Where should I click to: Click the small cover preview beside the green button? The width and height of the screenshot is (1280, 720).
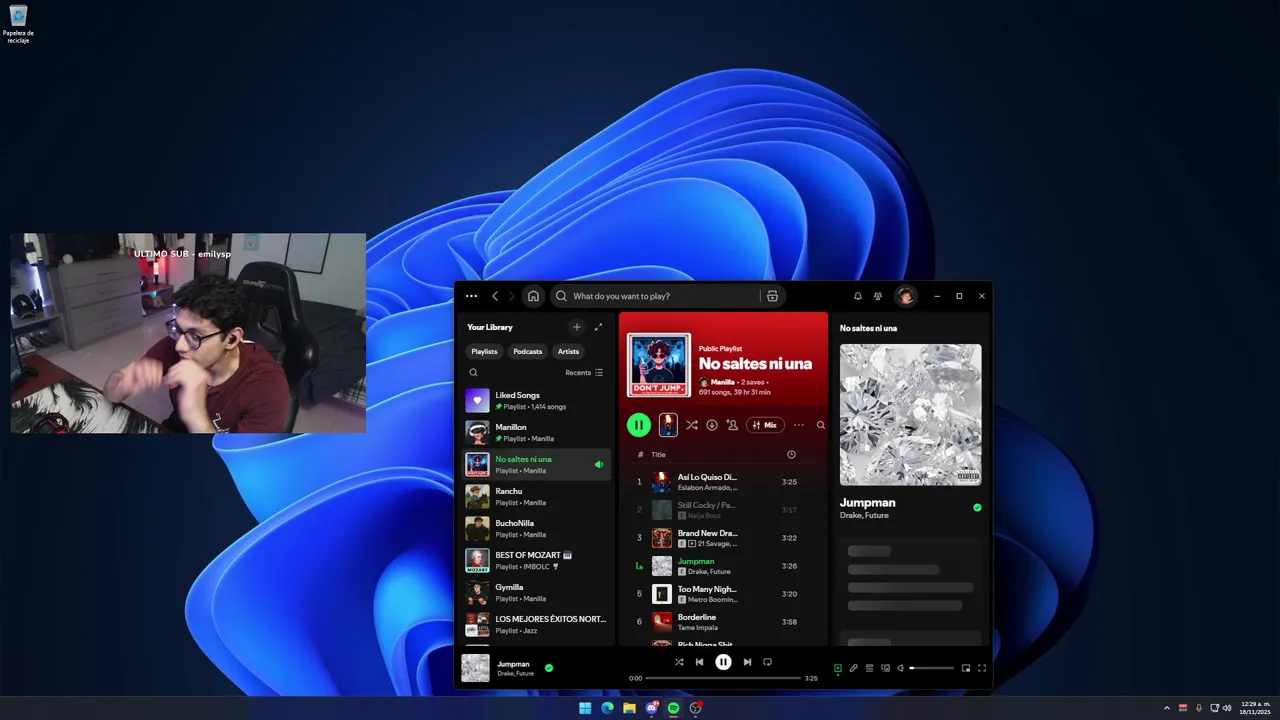(668, 425)
